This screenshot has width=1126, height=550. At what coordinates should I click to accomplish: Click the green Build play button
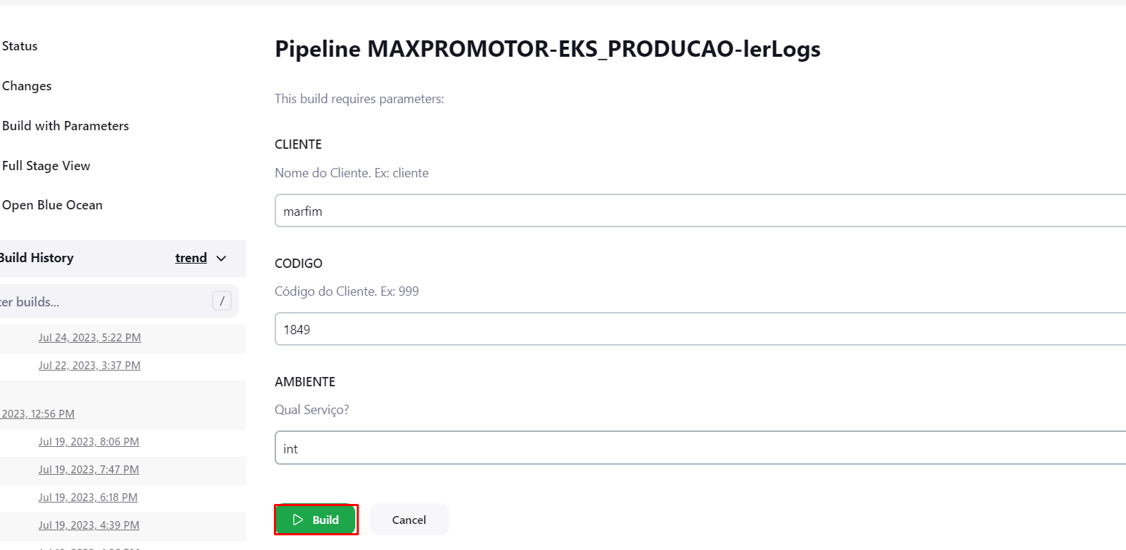316,520
